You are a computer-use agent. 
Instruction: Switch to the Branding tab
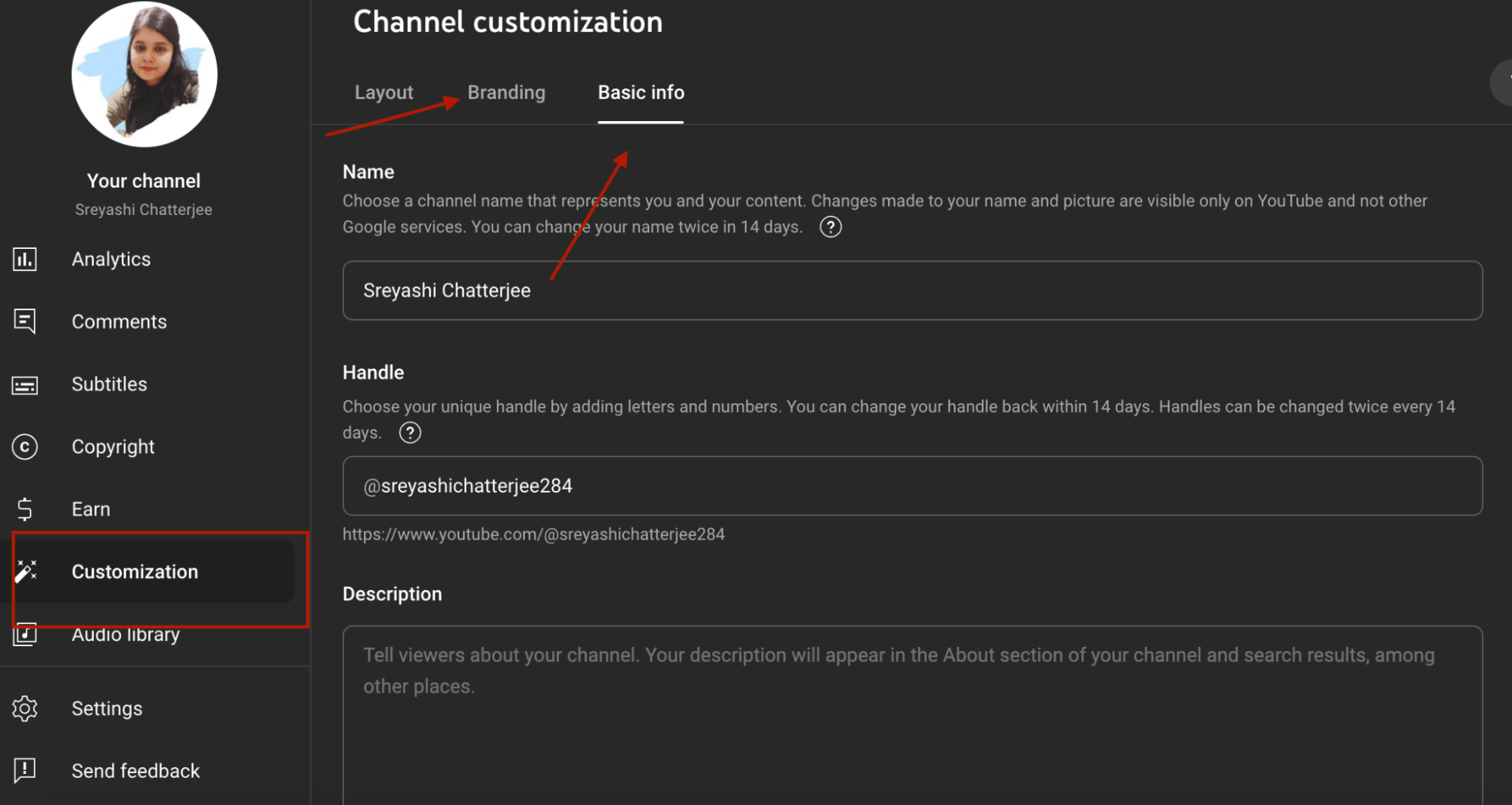tap(506, 92)
